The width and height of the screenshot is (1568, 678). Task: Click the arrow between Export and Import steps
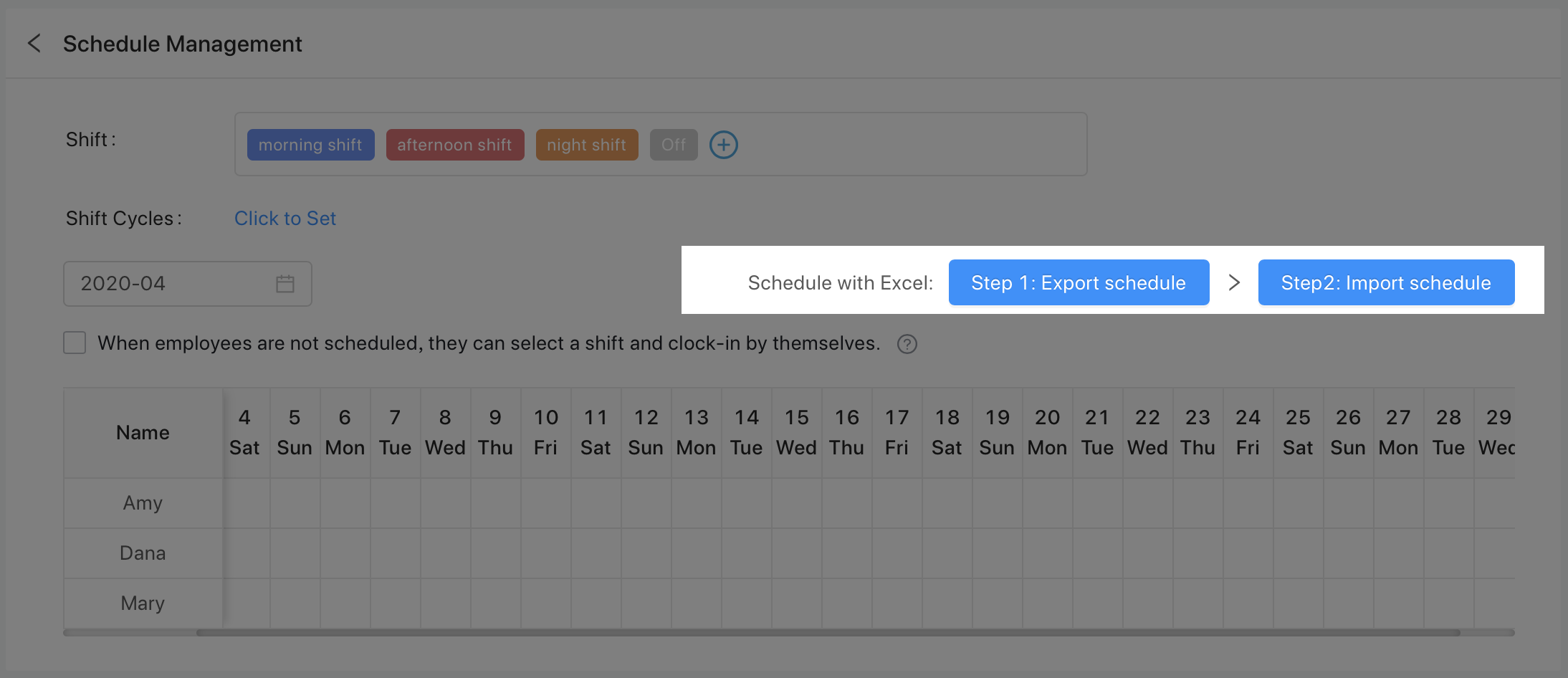click(x=1233, y=283)
